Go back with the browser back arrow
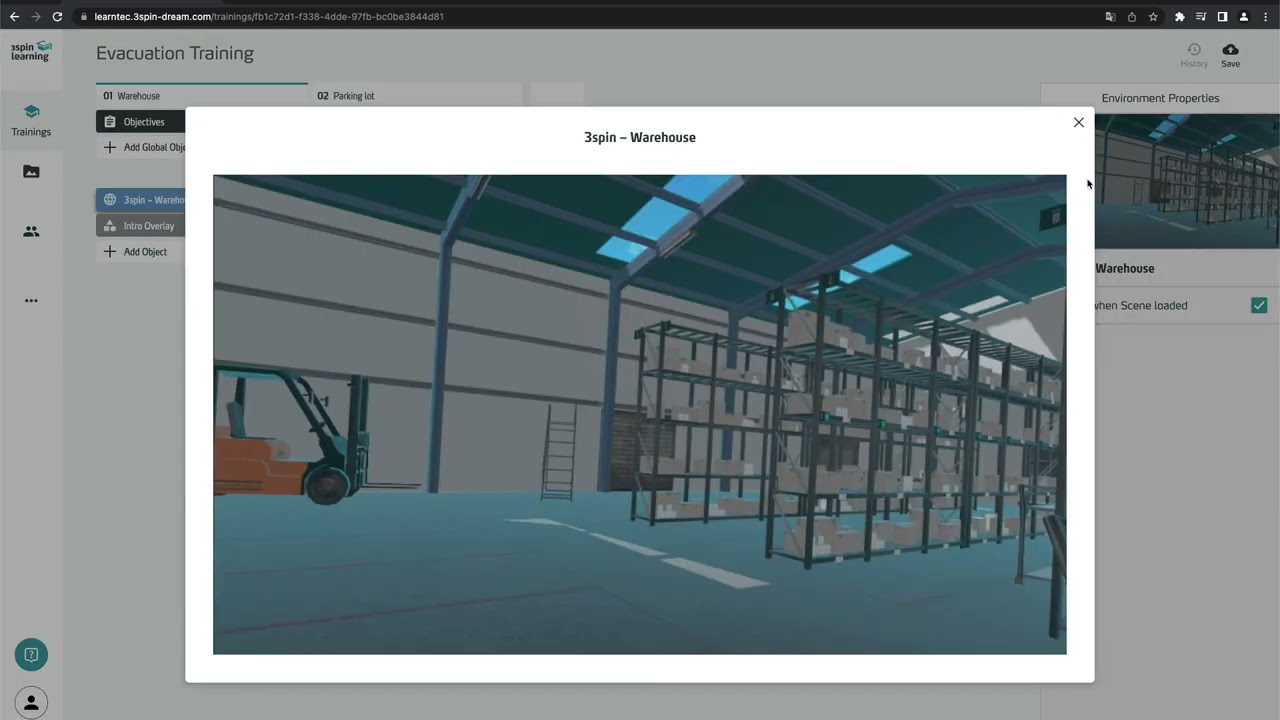1280x720 pixels. [x=14, y=17]
